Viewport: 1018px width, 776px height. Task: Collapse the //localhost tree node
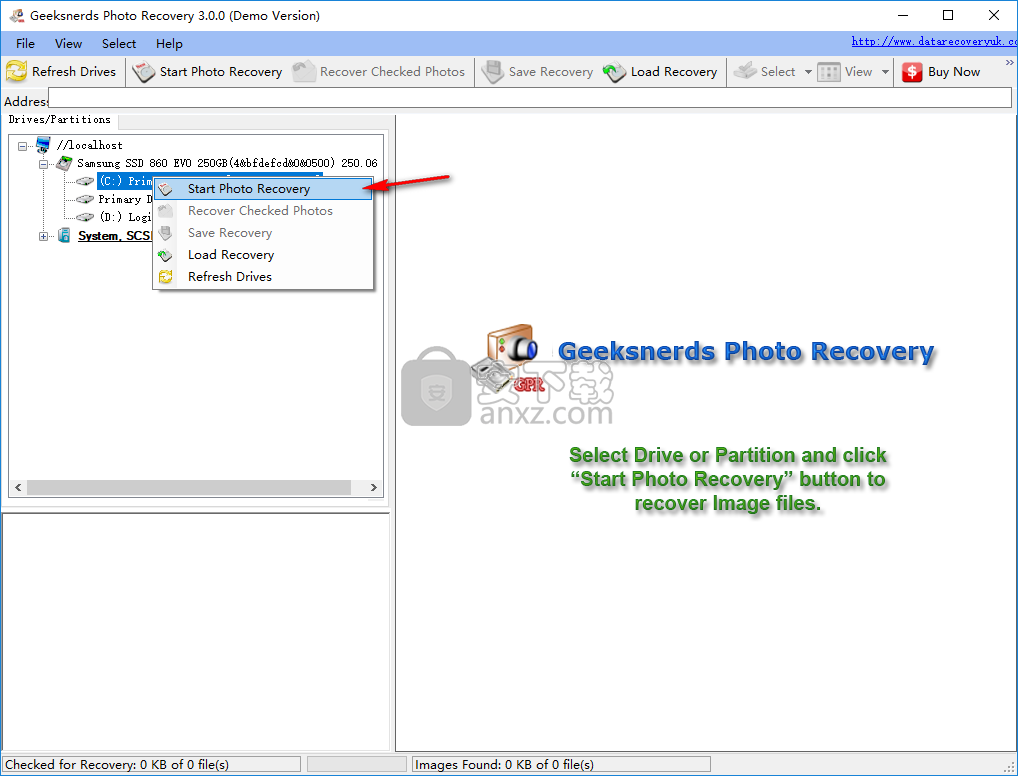coord(23,146)
